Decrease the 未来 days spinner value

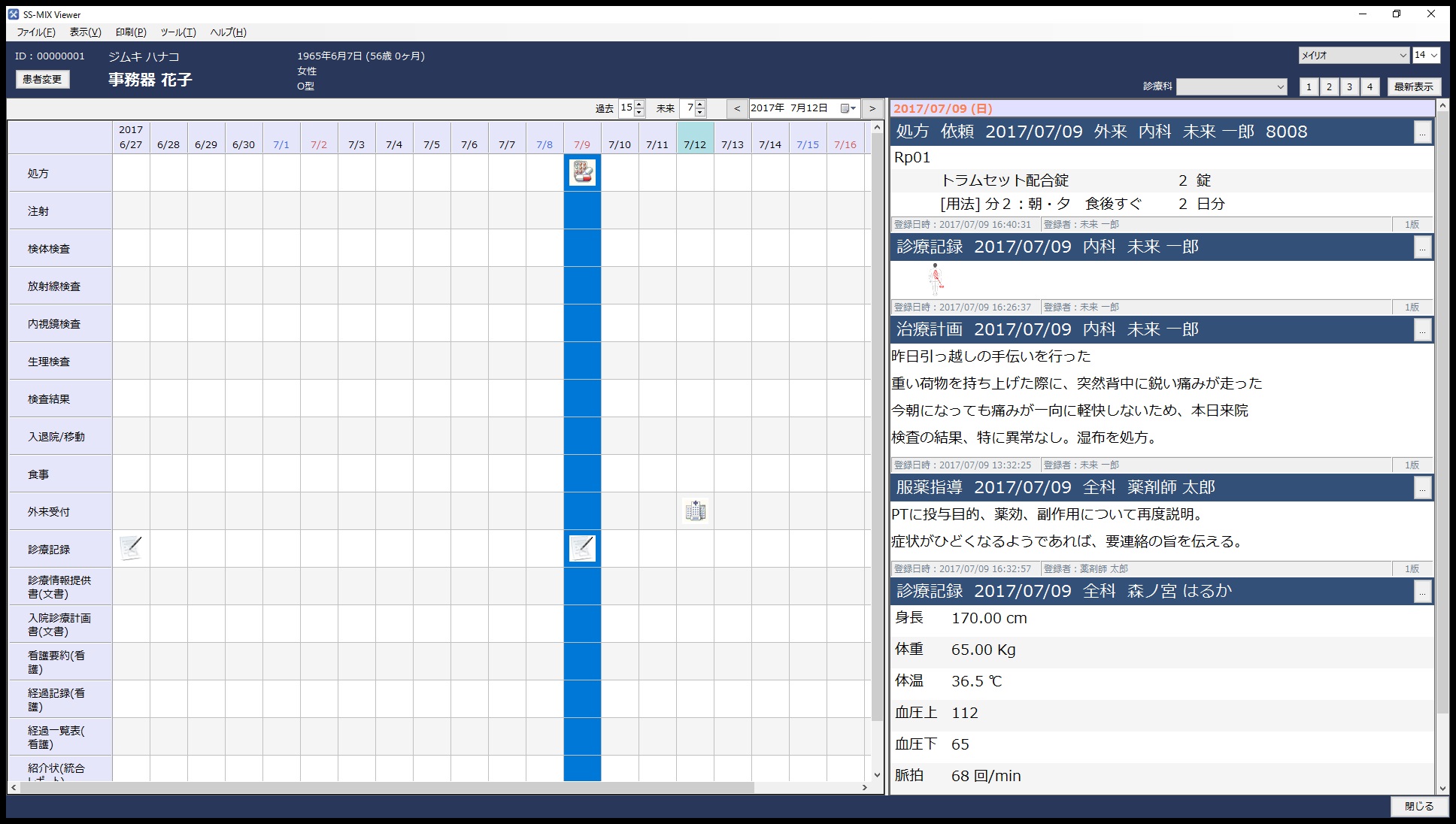(x=700, y=113)
